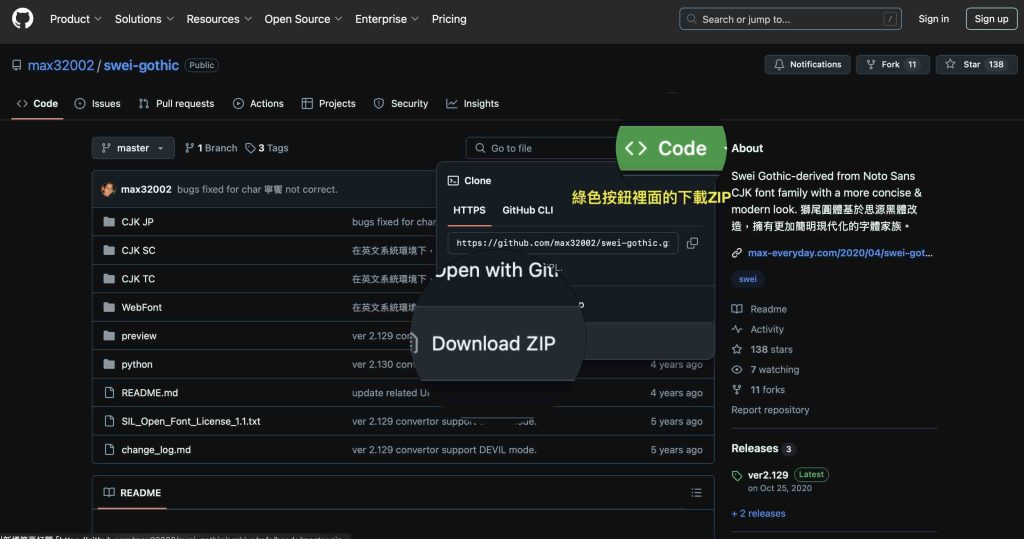The image size is (1024, 539).
Task: Click the Sign in link
Action: pyautogui.click(x=933, y=19)
